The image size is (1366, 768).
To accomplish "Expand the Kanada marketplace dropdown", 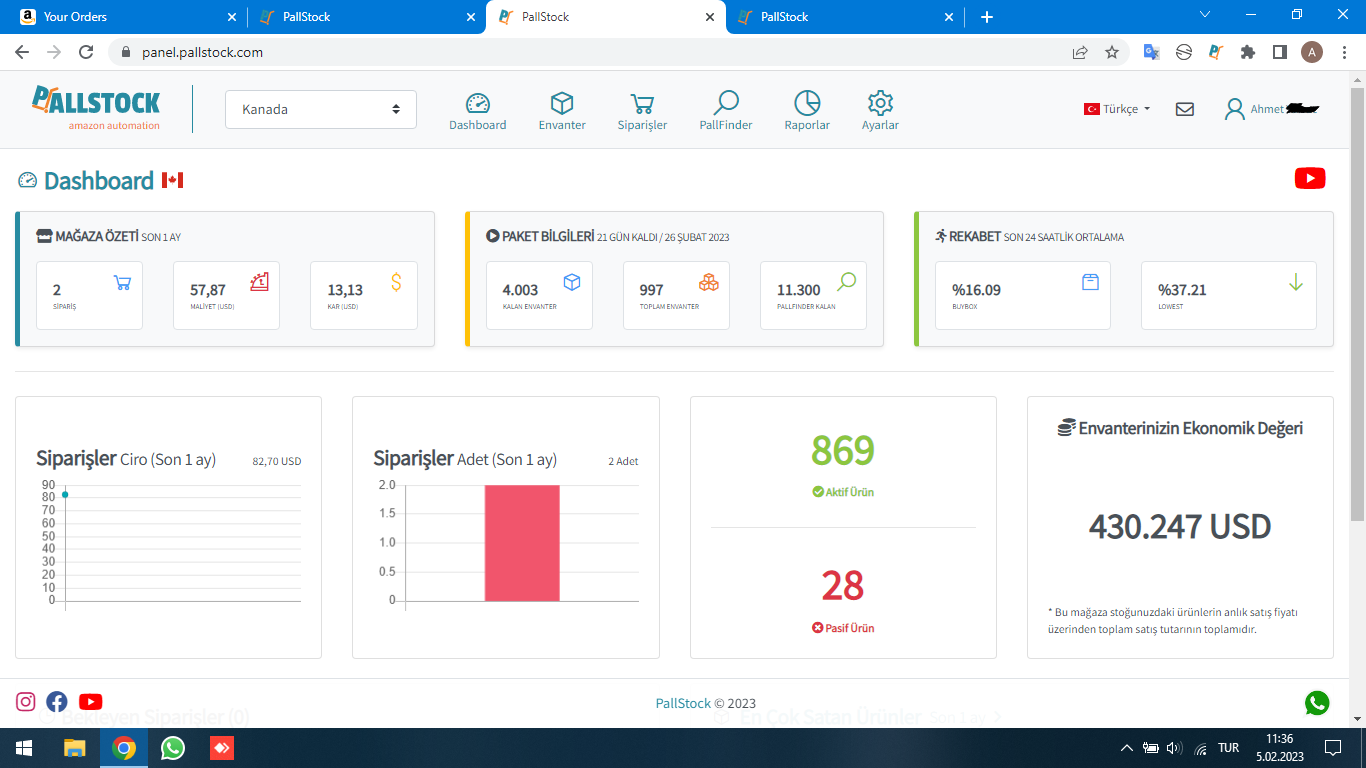I will coord(321,109).
